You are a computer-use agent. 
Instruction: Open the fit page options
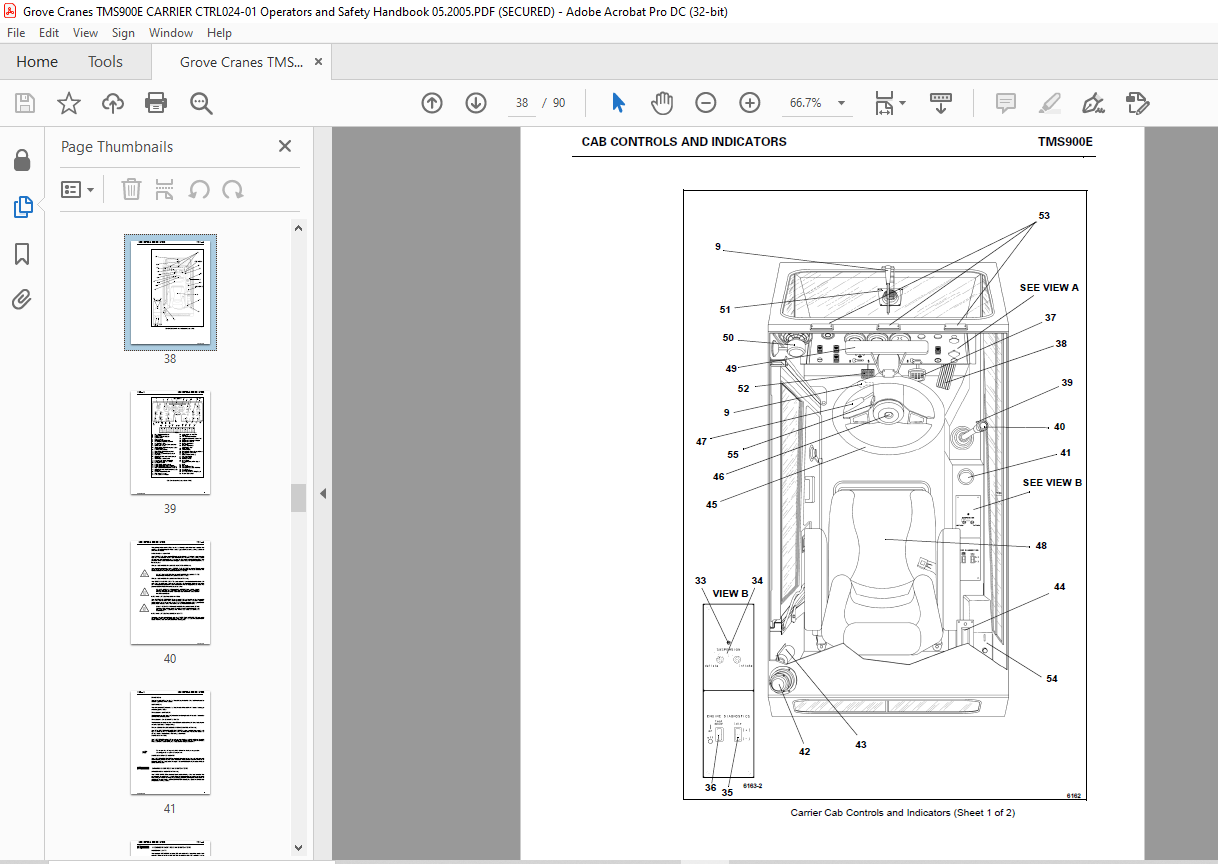tap(889, 103)
